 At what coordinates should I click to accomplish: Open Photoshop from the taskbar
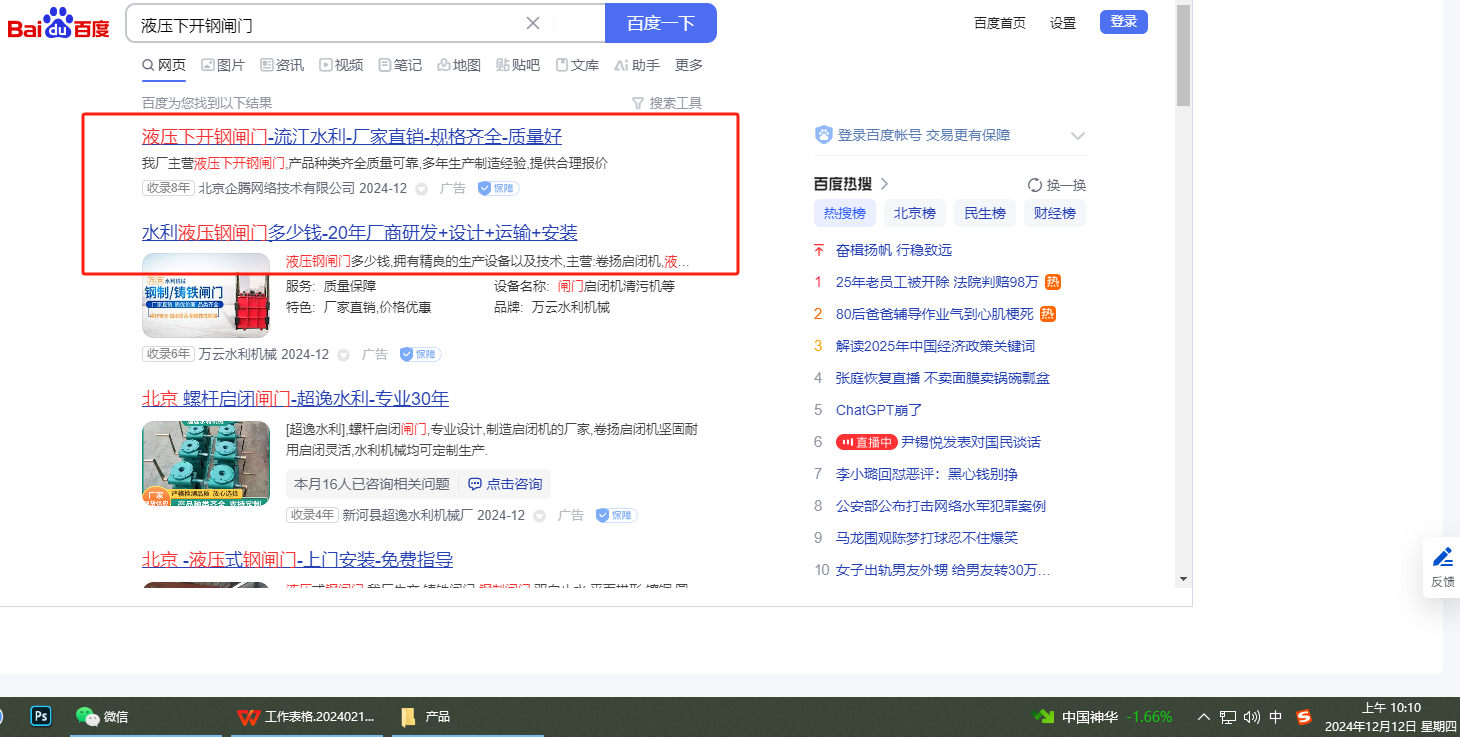pos(41,716)
